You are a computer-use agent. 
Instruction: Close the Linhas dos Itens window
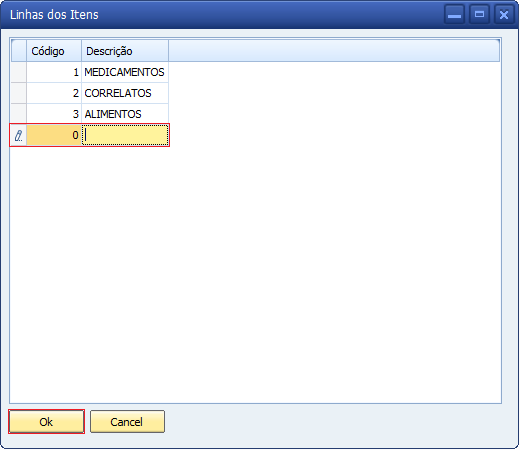coord(504,14)
